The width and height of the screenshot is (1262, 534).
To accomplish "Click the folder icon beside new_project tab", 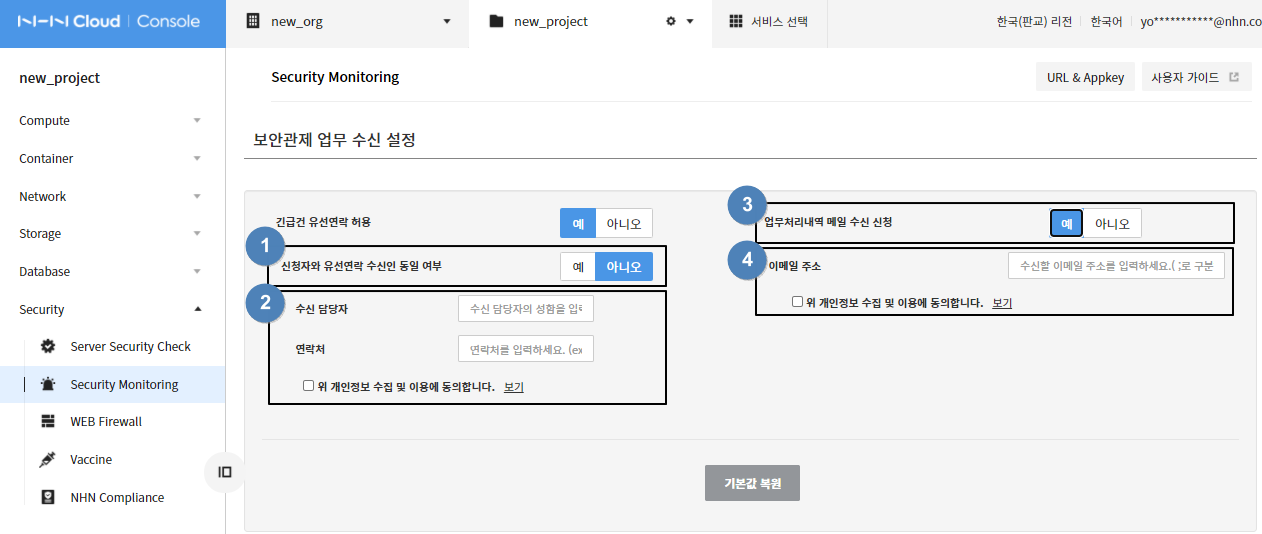I will click(x=496, y=21).
